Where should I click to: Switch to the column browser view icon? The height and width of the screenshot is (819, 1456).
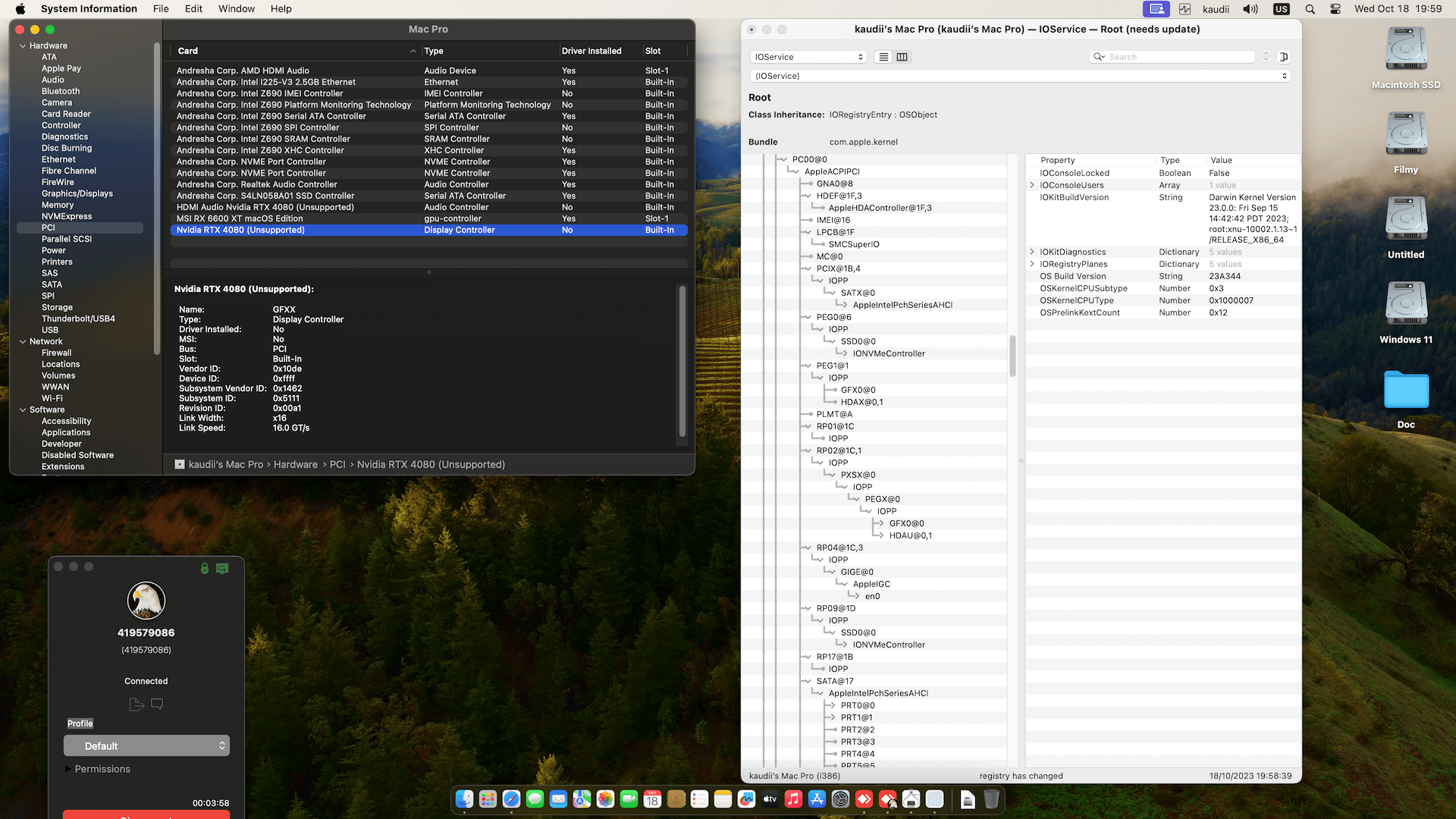[x=902, y=57]
